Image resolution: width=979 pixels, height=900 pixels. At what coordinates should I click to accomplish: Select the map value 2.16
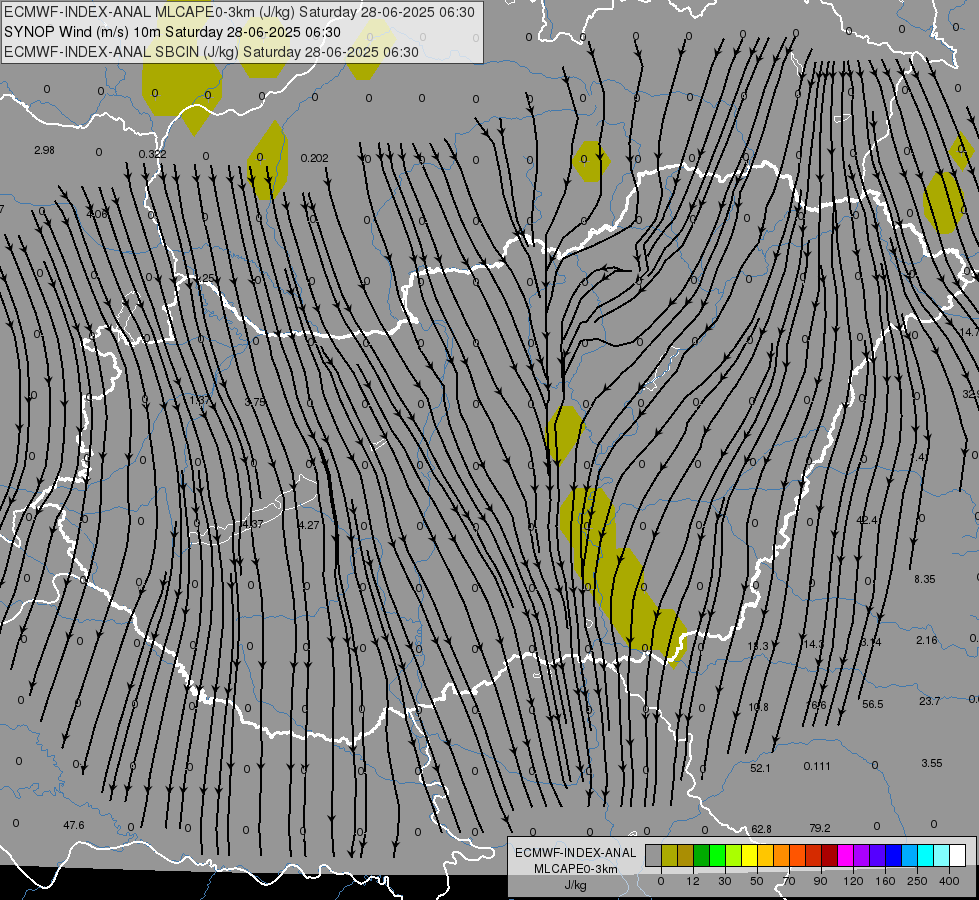click(927, 640)
